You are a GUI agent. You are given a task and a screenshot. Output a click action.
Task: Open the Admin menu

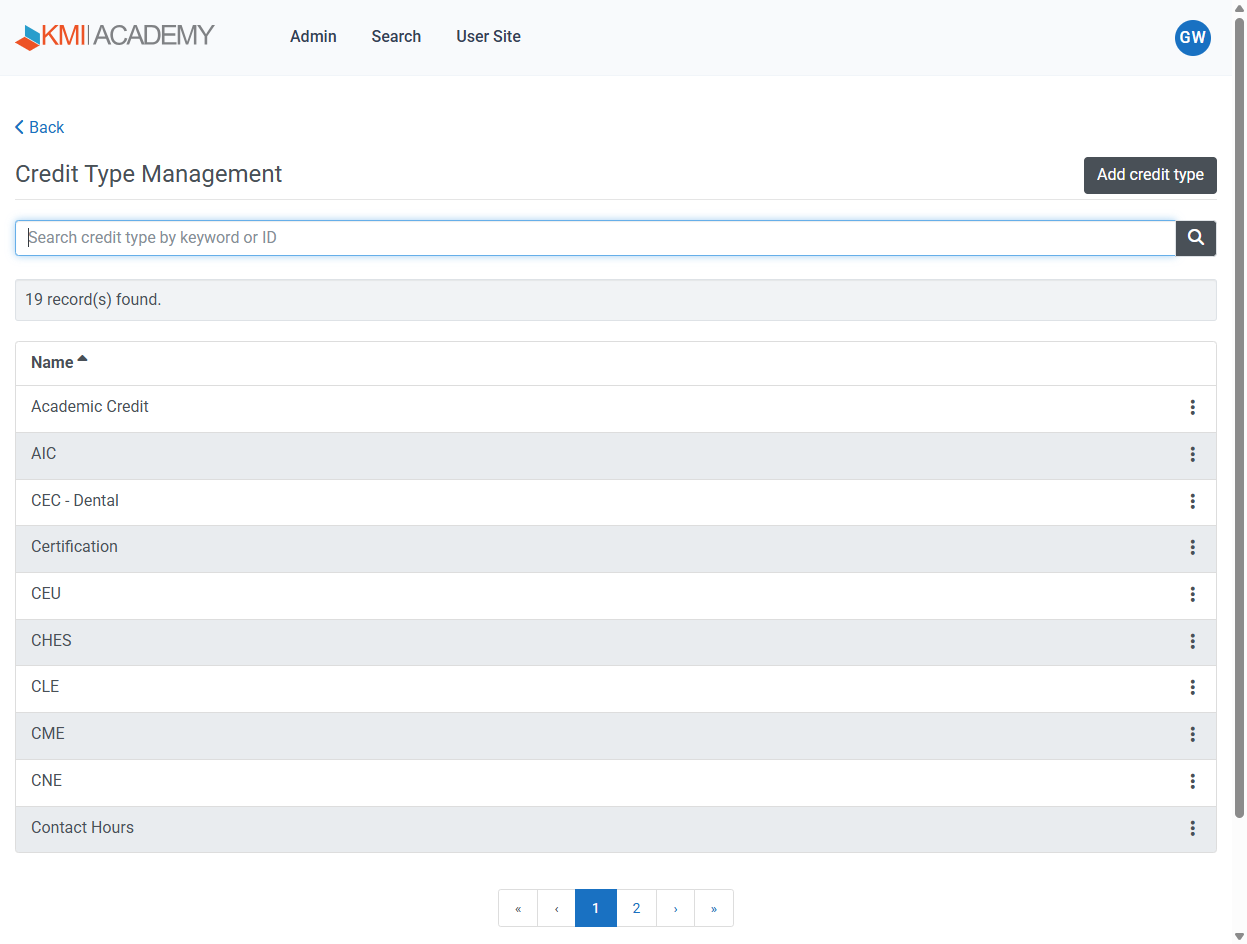coord(313,37)
